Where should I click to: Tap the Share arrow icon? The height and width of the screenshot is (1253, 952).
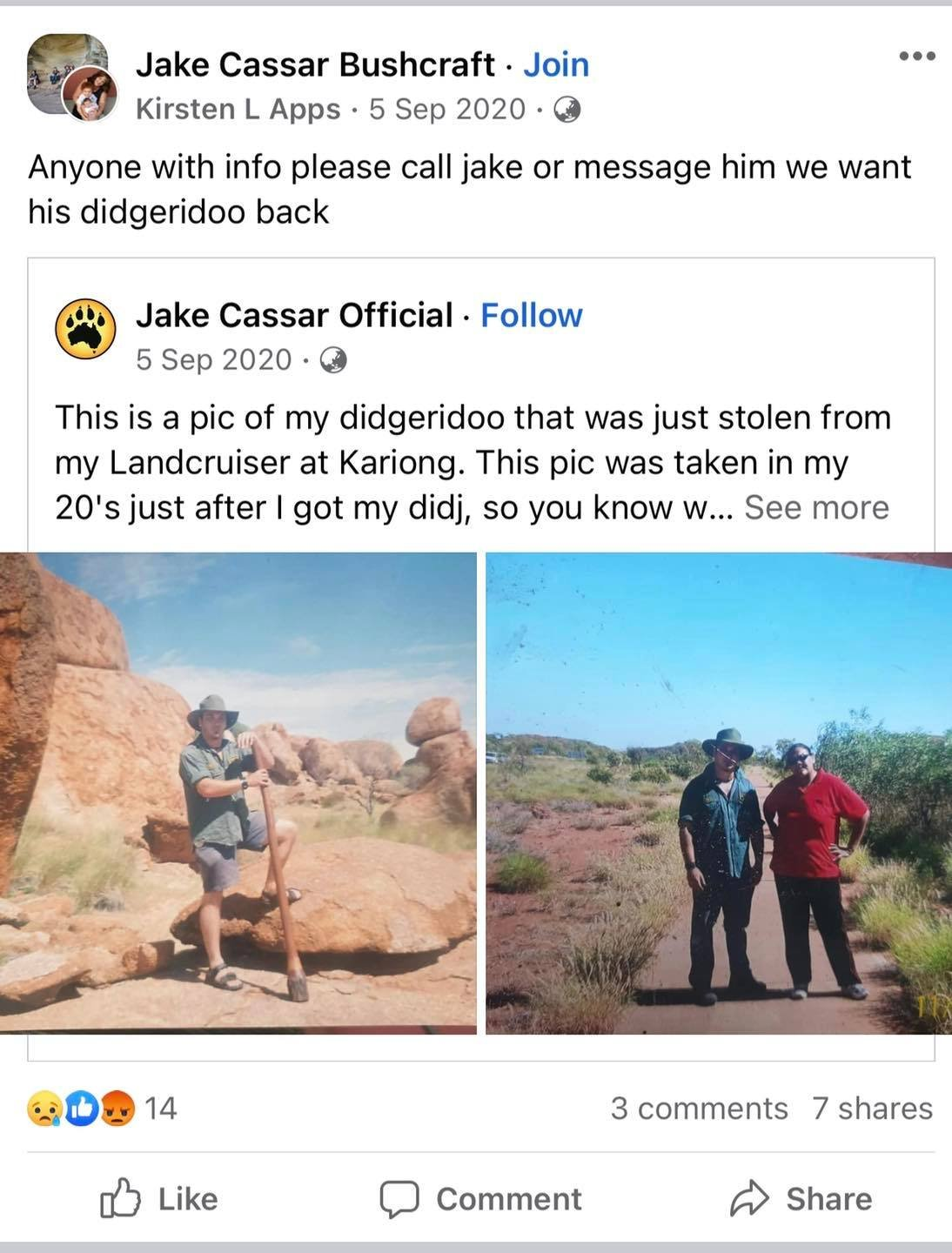[750, 1198]
